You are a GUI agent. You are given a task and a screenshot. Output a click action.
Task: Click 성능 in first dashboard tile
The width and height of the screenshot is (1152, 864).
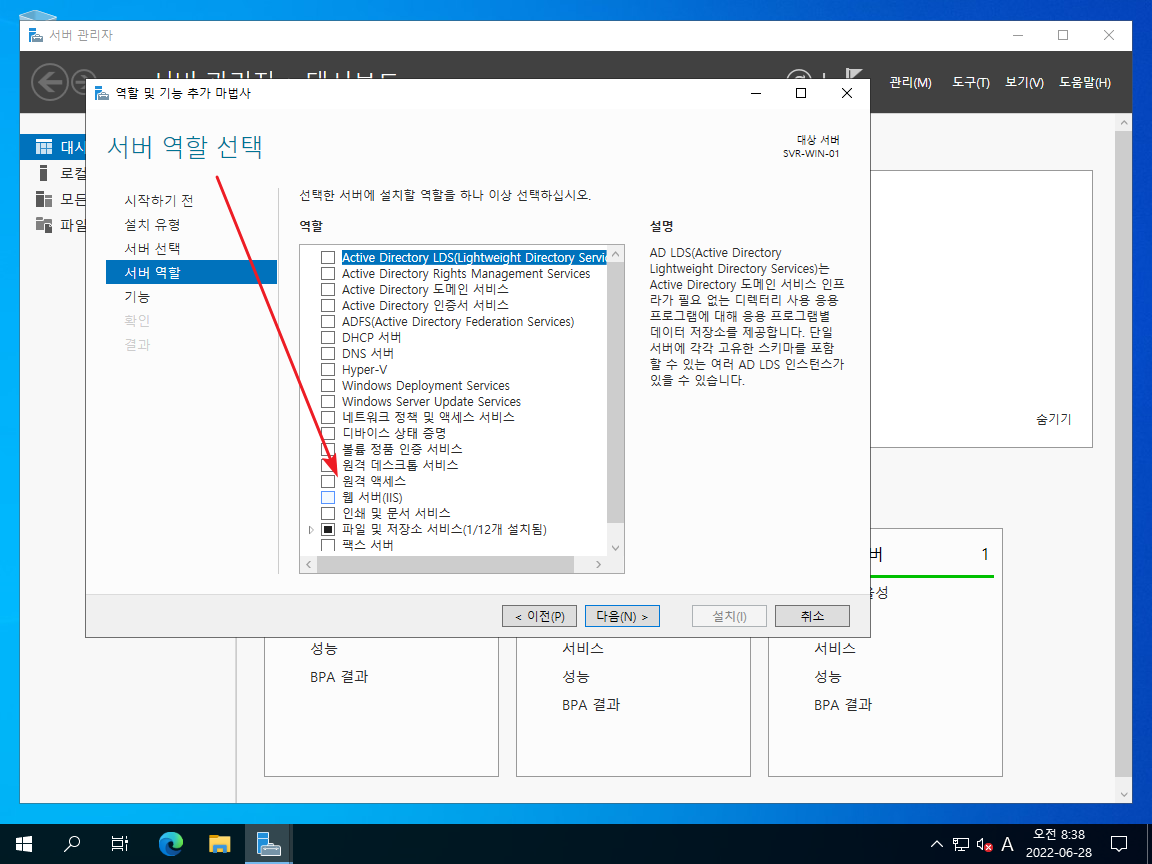click(x=324, y=649)
